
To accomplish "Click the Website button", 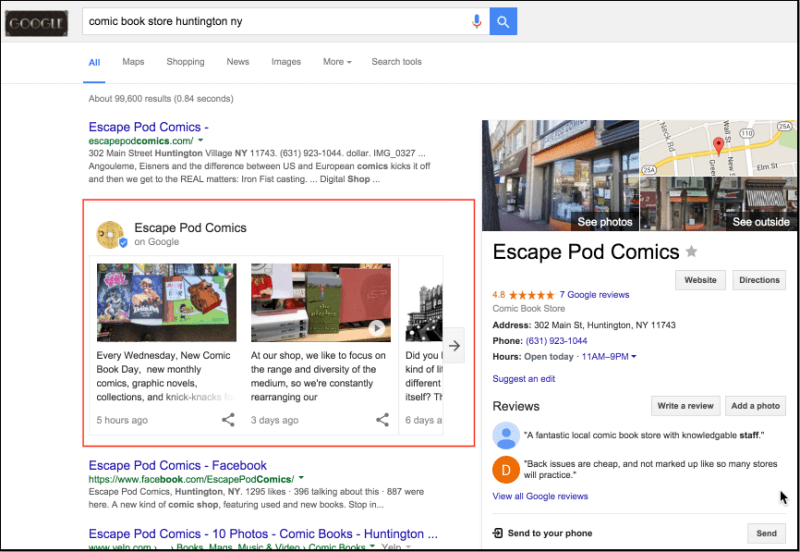I will coord(700,280).
